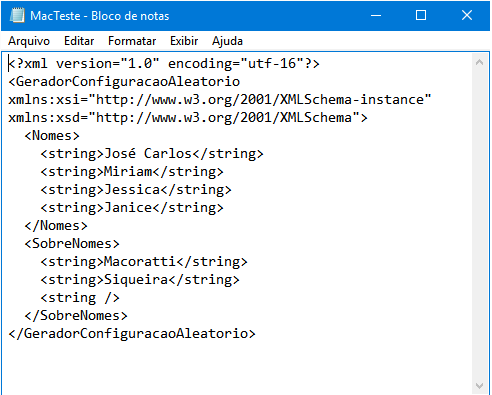492x395 pixels.
Task: Click the Notepad icon in title bar
Action: click(17, 16)
